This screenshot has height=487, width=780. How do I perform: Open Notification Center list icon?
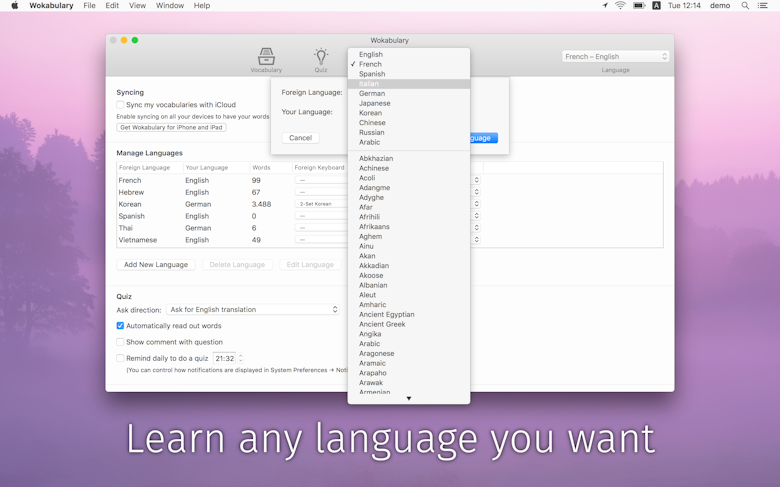pos(762,5)
